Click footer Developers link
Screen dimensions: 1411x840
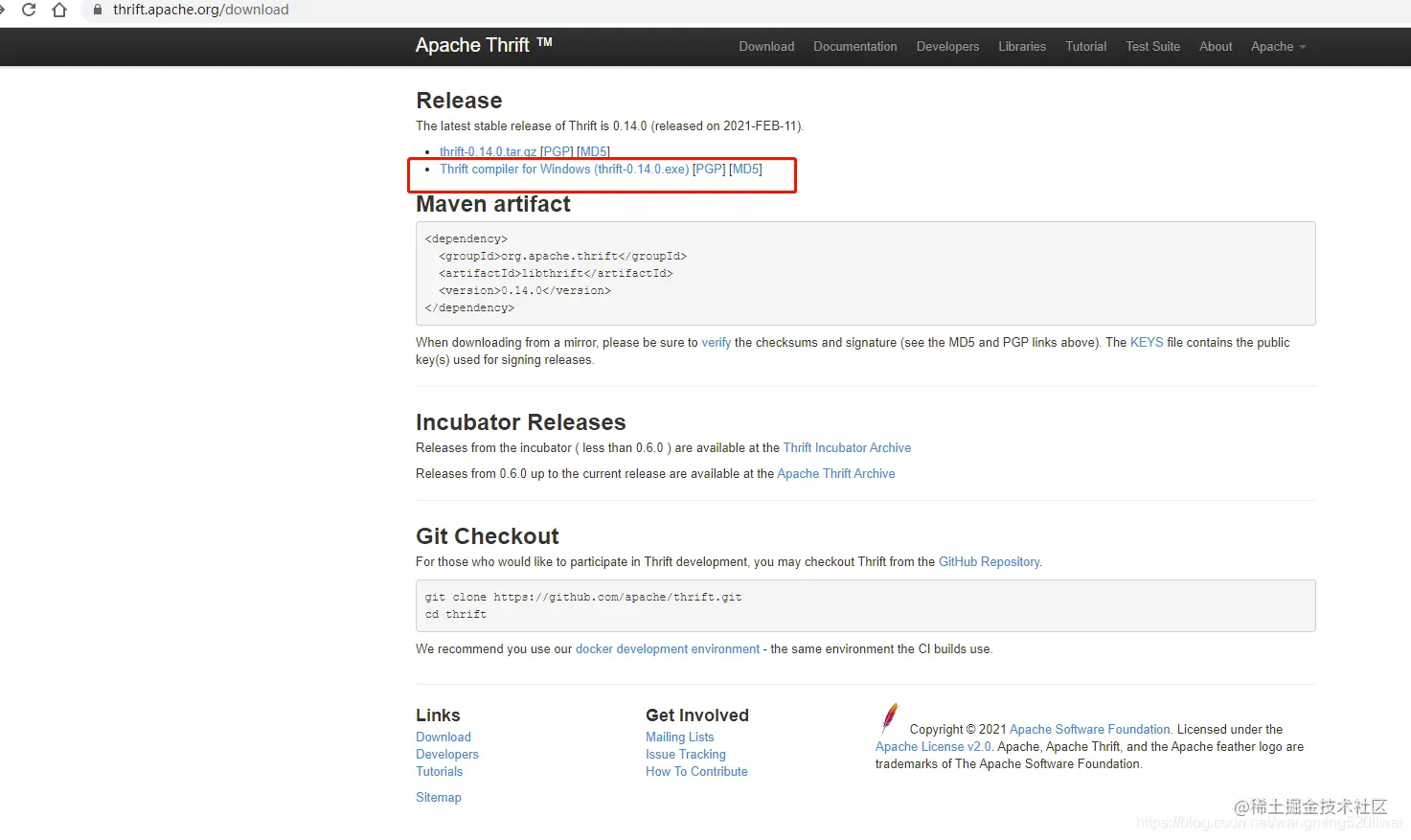point(447,754)
